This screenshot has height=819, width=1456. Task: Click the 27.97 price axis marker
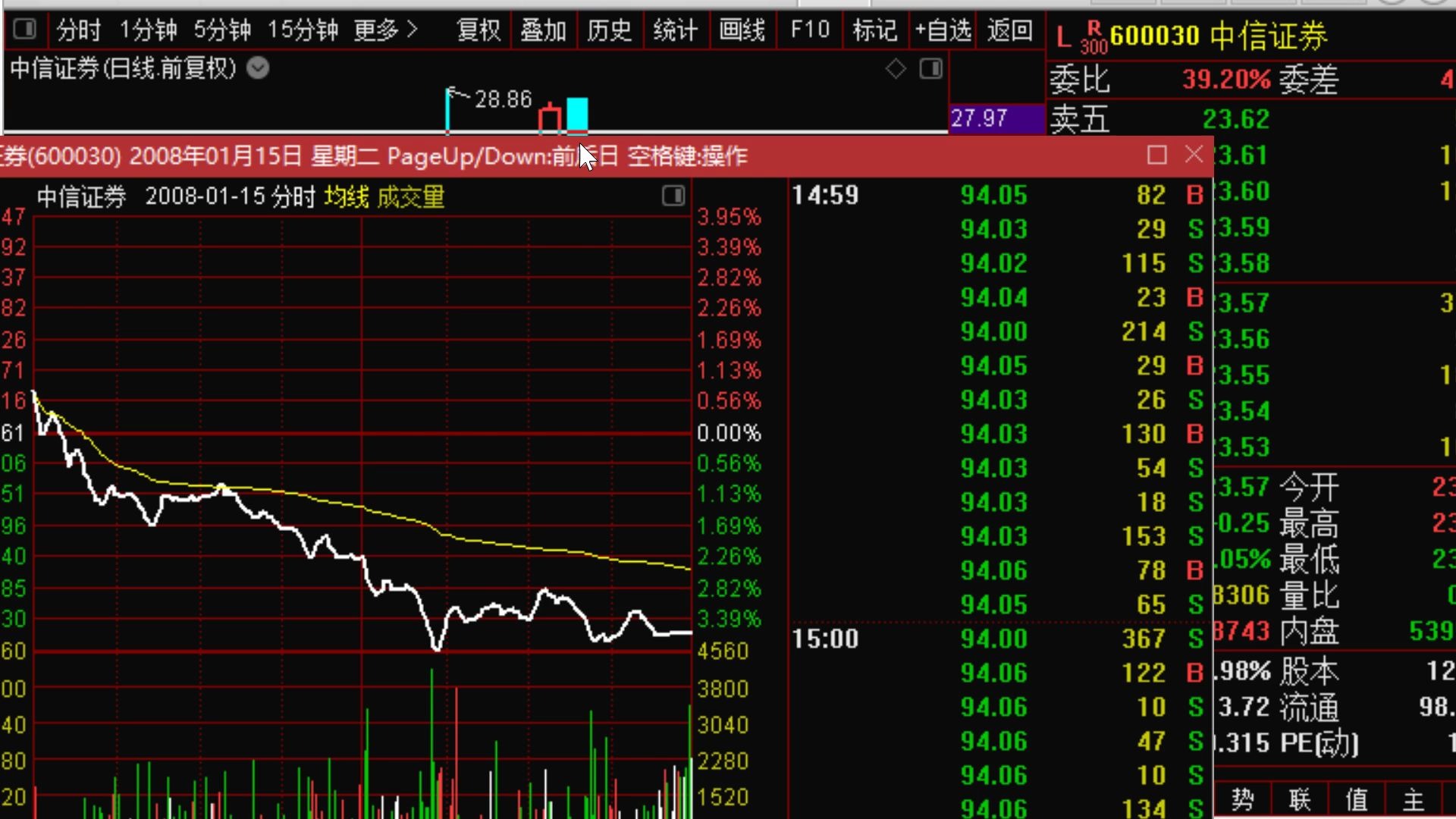click(996, 118)
